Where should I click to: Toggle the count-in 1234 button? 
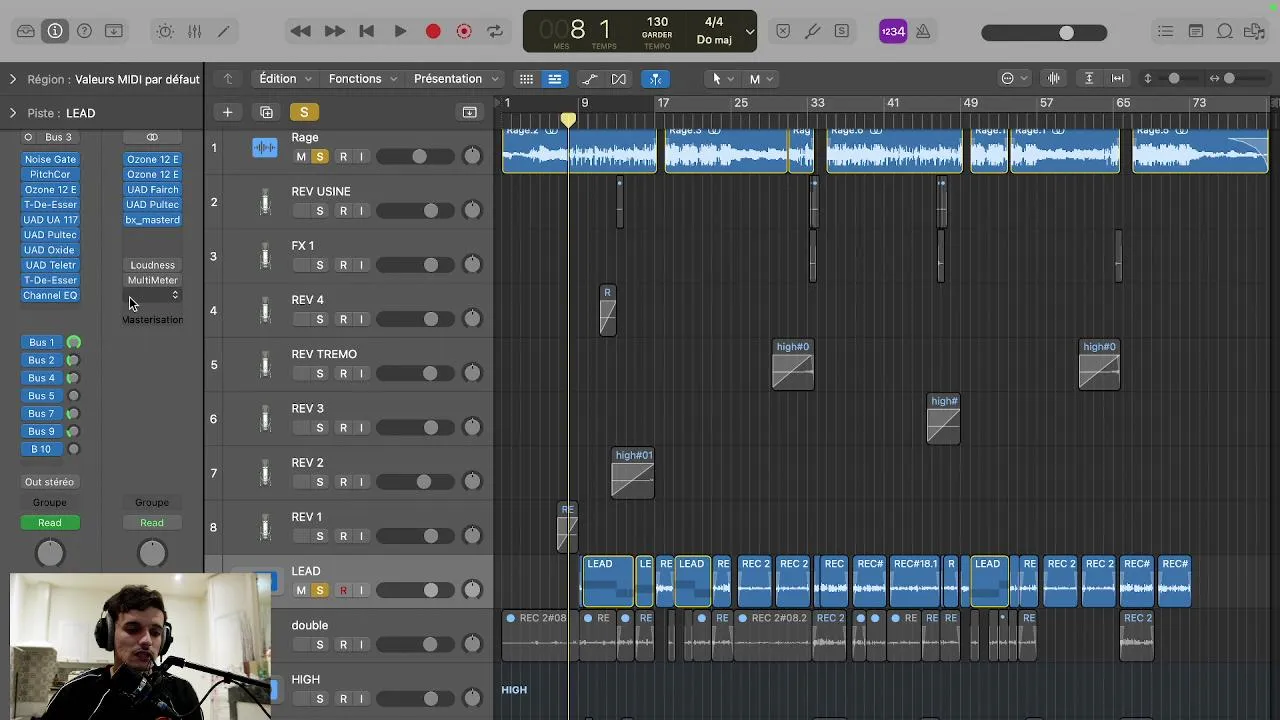(893, 31)
